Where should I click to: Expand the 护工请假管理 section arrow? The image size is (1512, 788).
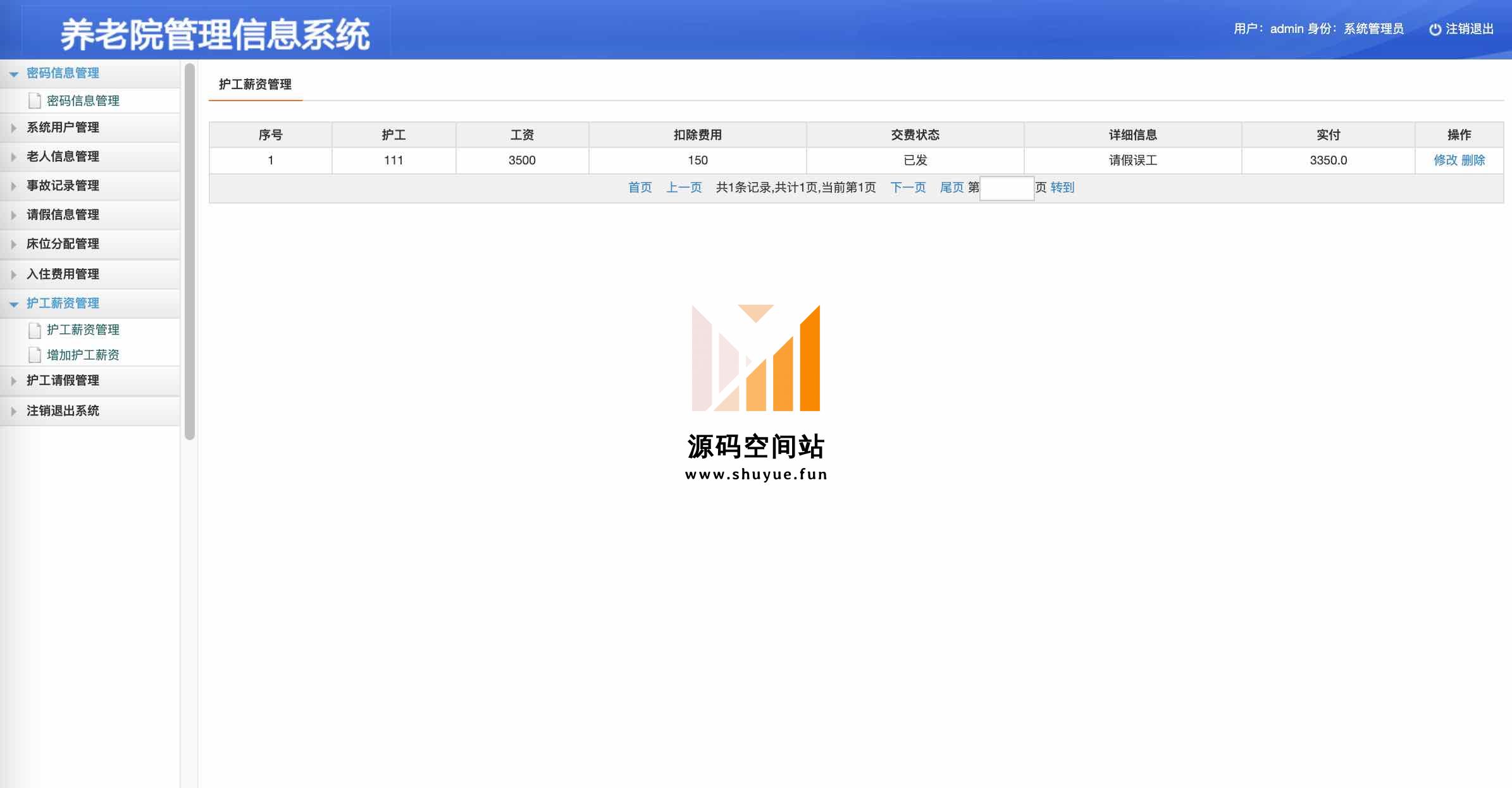(x=13, y=381)
